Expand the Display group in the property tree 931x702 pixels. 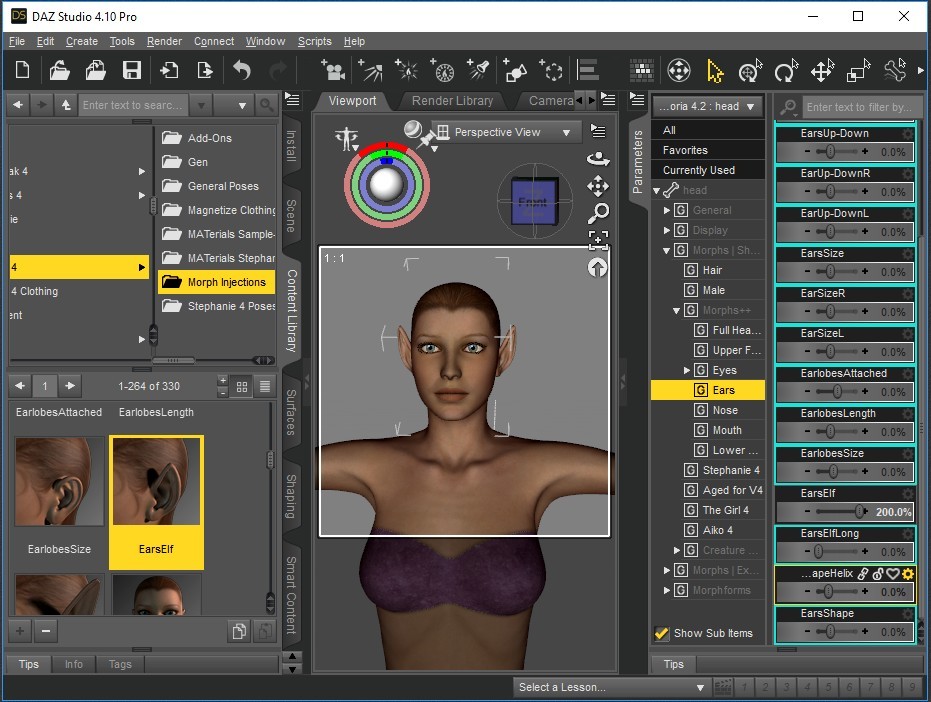[x=666, y=230]
